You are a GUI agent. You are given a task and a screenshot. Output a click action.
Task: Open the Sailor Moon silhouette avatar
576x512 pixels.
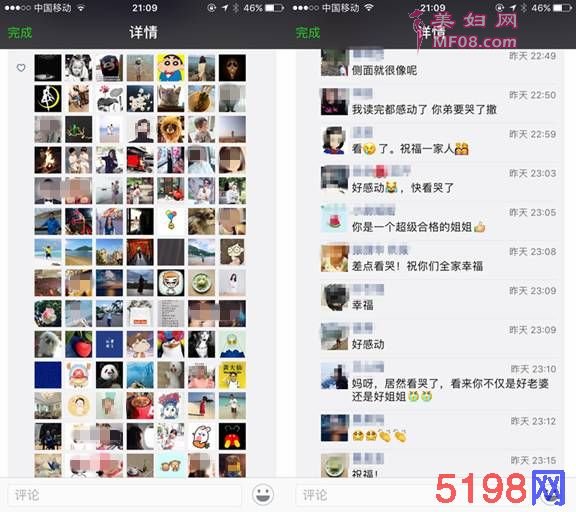48,98
